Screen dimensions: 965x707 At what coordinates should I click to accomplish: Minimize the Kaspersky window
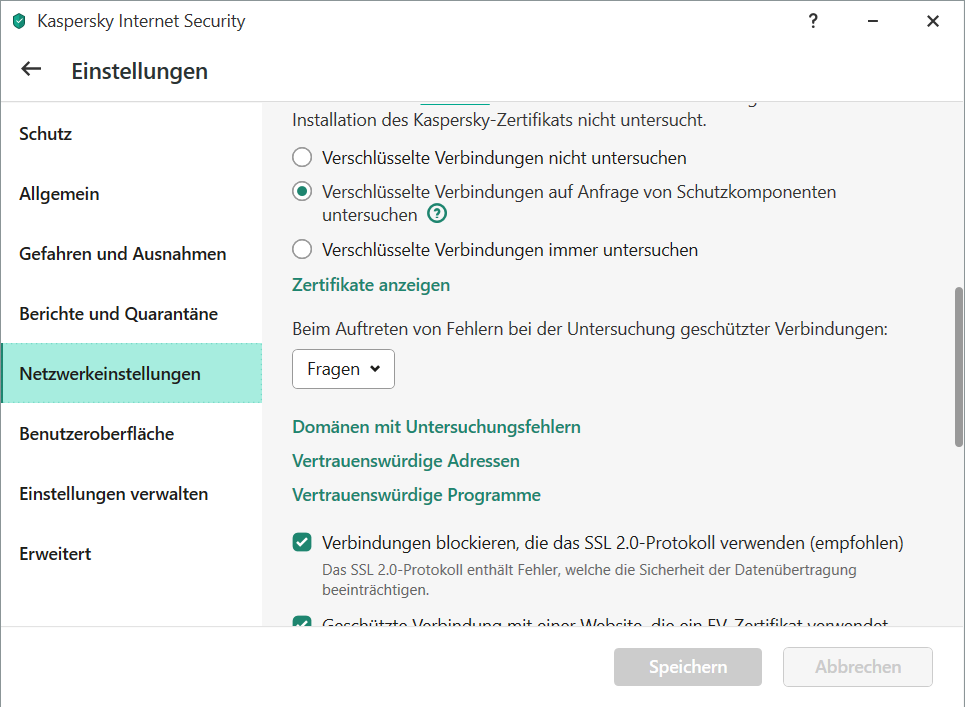coord(873,21)
